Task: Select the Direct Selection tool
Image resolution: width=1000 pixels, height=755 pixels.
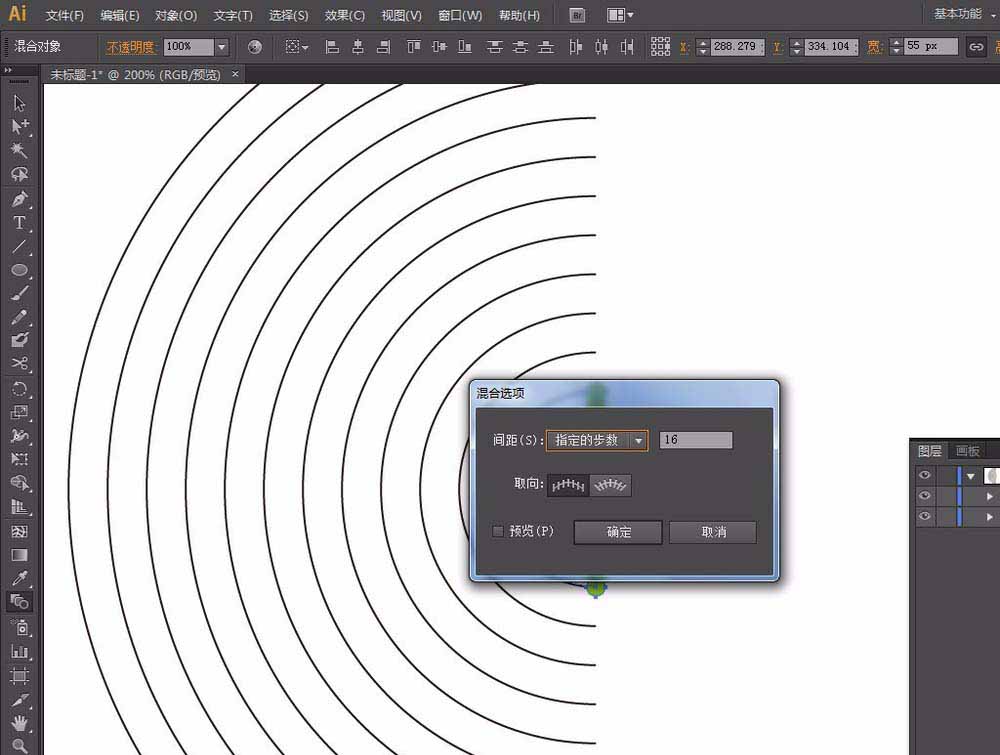Action: (x=19, y=126)
